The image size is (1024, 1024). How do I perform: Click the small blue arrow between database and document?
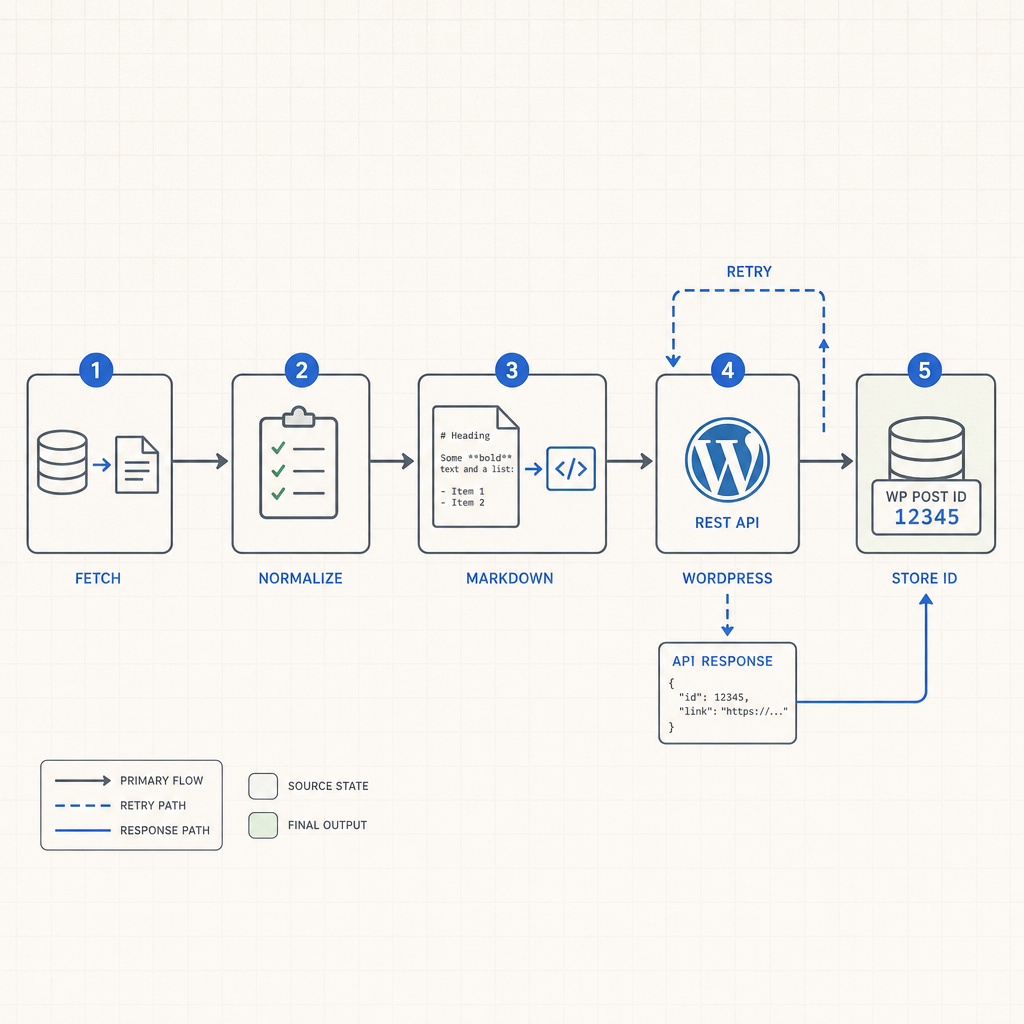(102, 465)
